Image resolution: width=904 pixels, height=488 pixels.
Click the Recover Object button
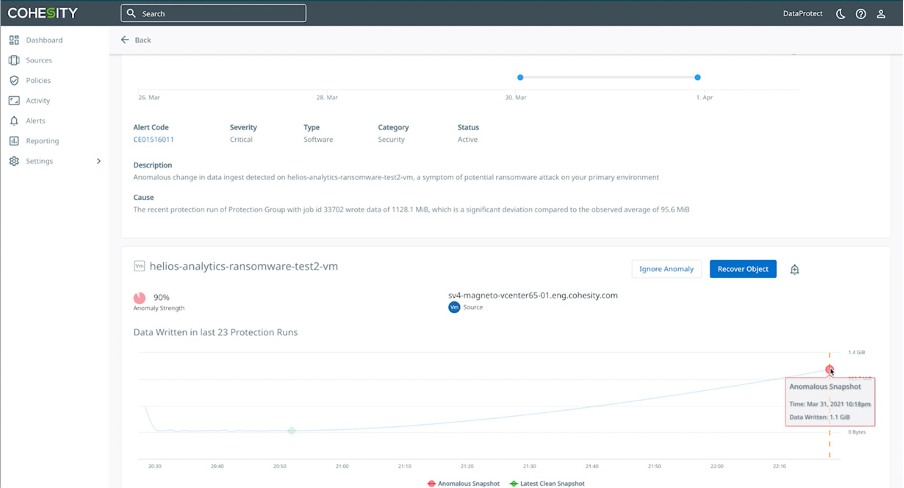(x=743, y=269)
